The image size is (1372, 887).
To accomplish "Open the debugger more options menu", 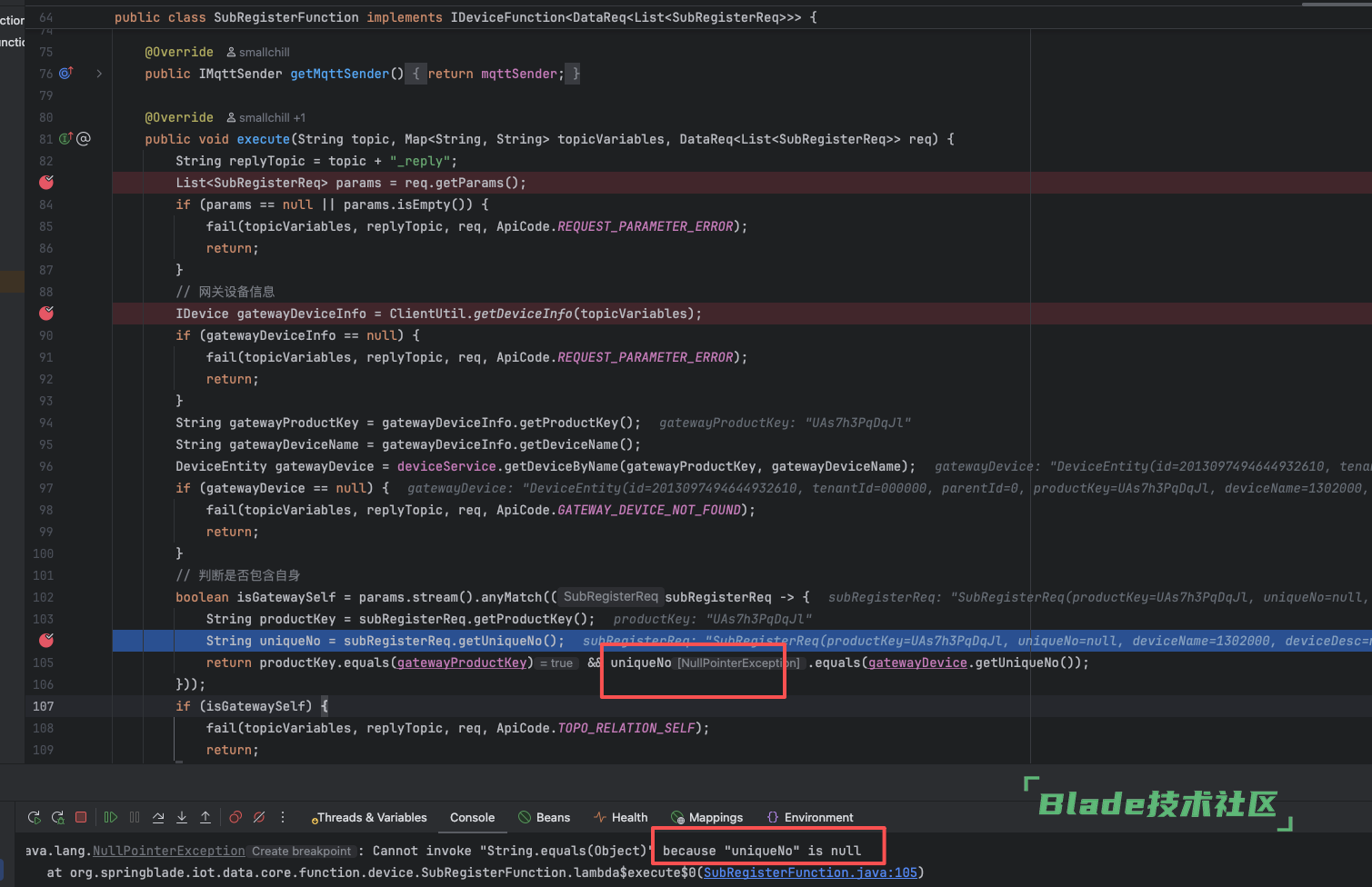I will [283, 817].
